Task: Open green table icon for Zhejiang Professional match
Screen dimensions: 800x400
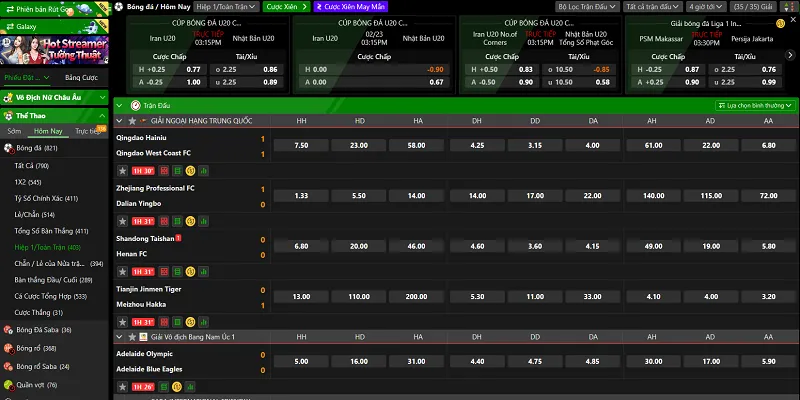Action: (x=177, y=221)
